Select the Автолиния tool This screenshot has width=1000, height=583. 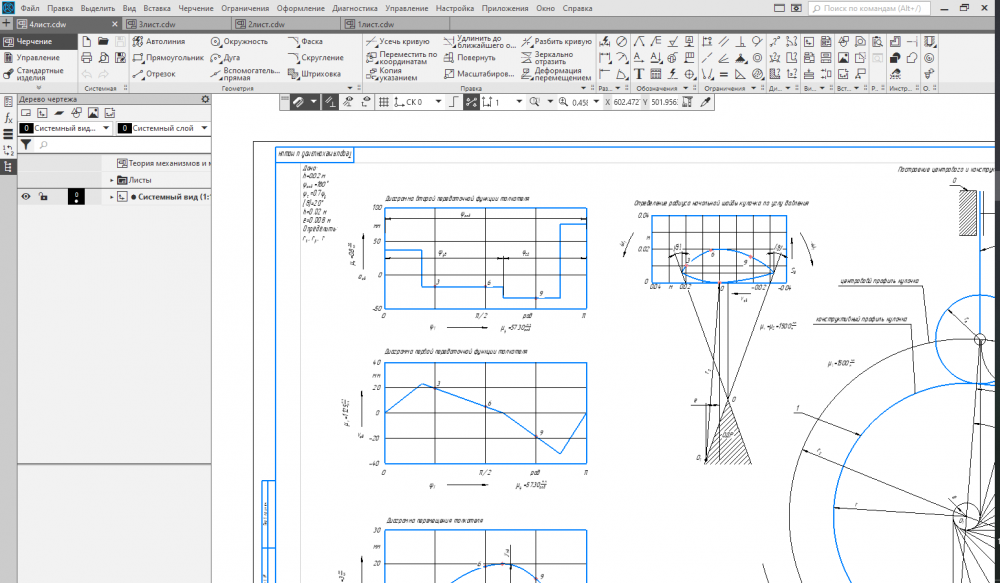[158, 42]
